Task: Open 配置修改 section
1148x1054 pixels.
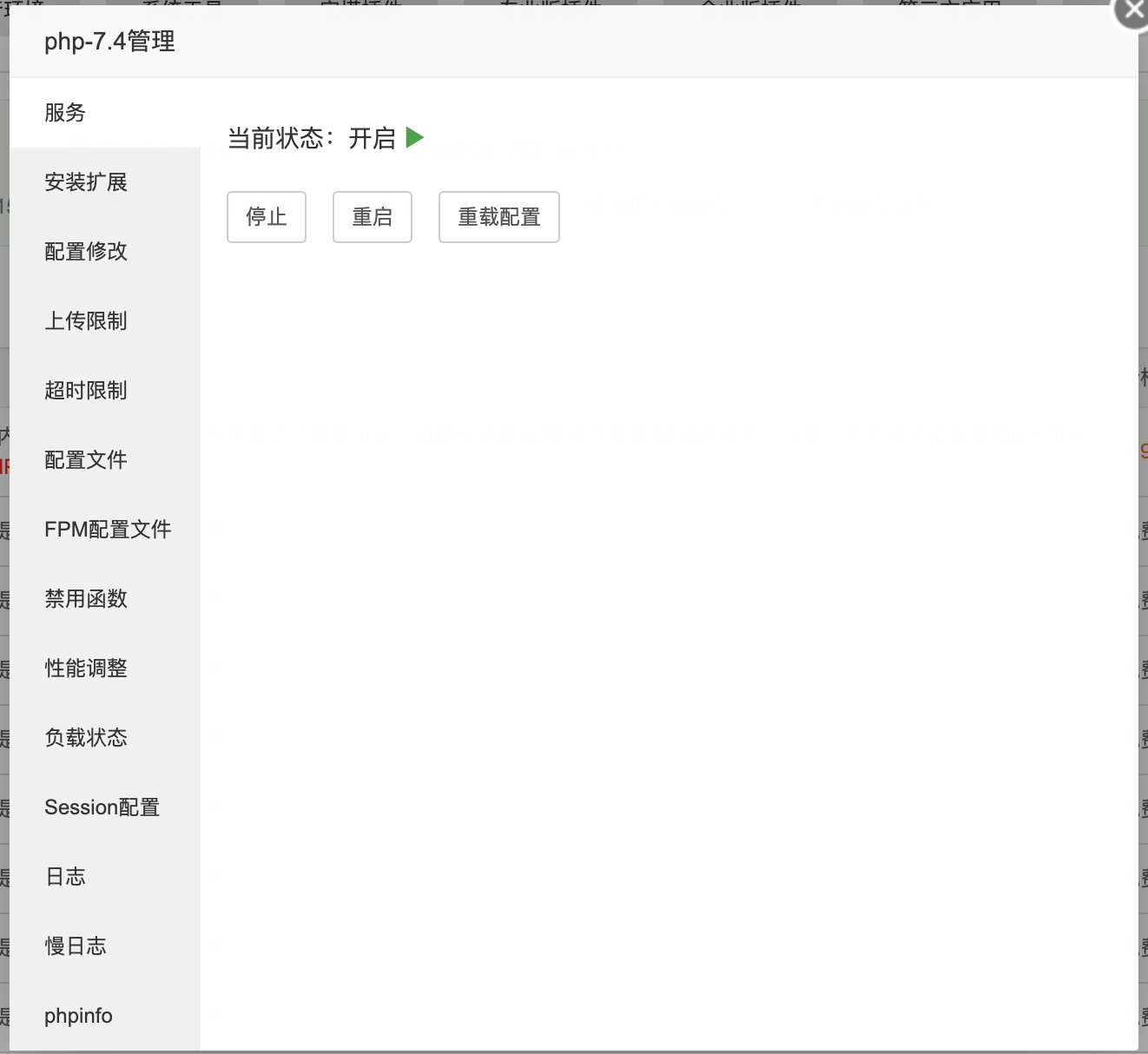Action: click(x=105, y=252)
